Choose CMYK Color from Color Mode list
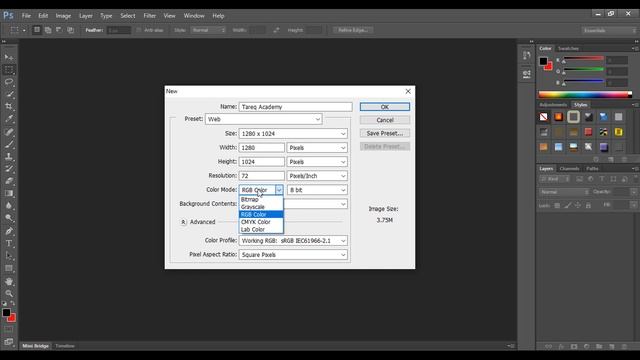Image resolution: width=640 pixels, height=360 pixels. pos(261,222)
